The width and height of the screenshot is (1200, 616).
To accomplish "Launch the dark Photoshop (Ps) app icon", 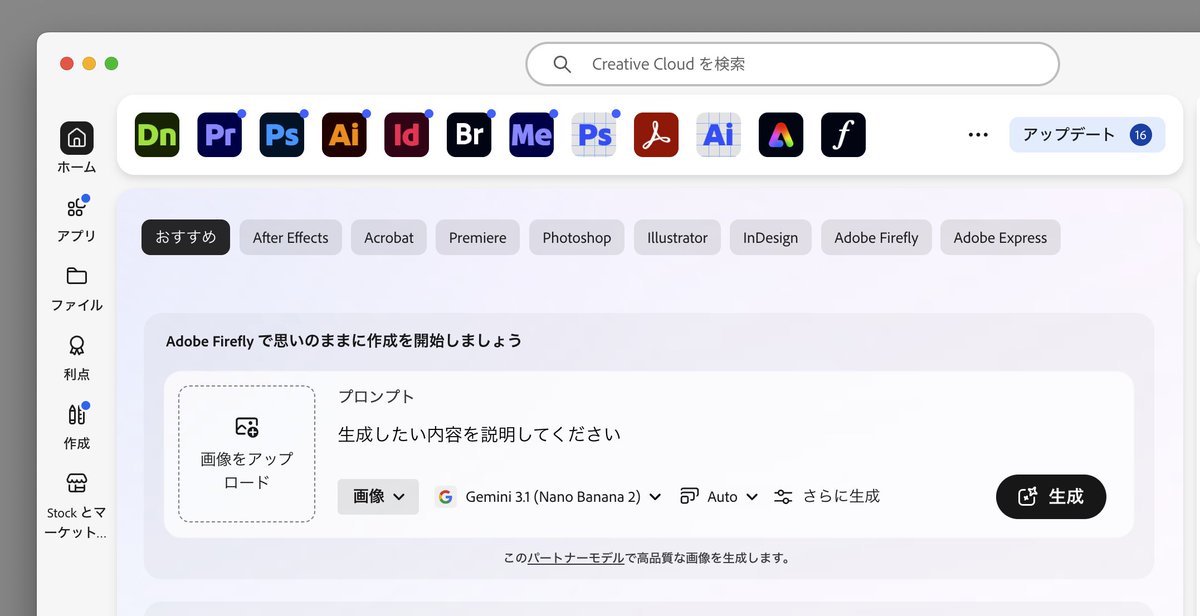I will (282, 135).
